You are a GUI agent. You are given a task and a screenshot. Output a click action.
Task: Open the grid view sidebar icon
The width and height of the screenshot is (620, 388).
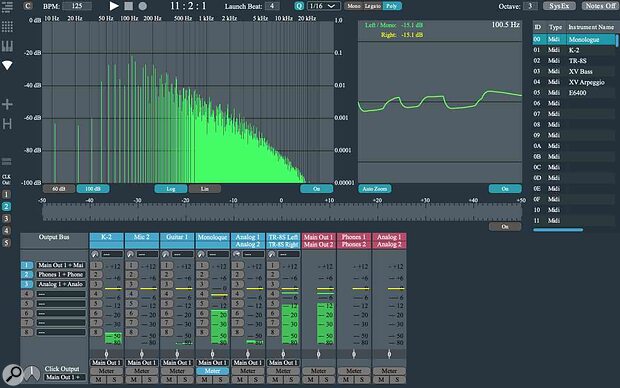pyautogui.click(x=7, y=26)
